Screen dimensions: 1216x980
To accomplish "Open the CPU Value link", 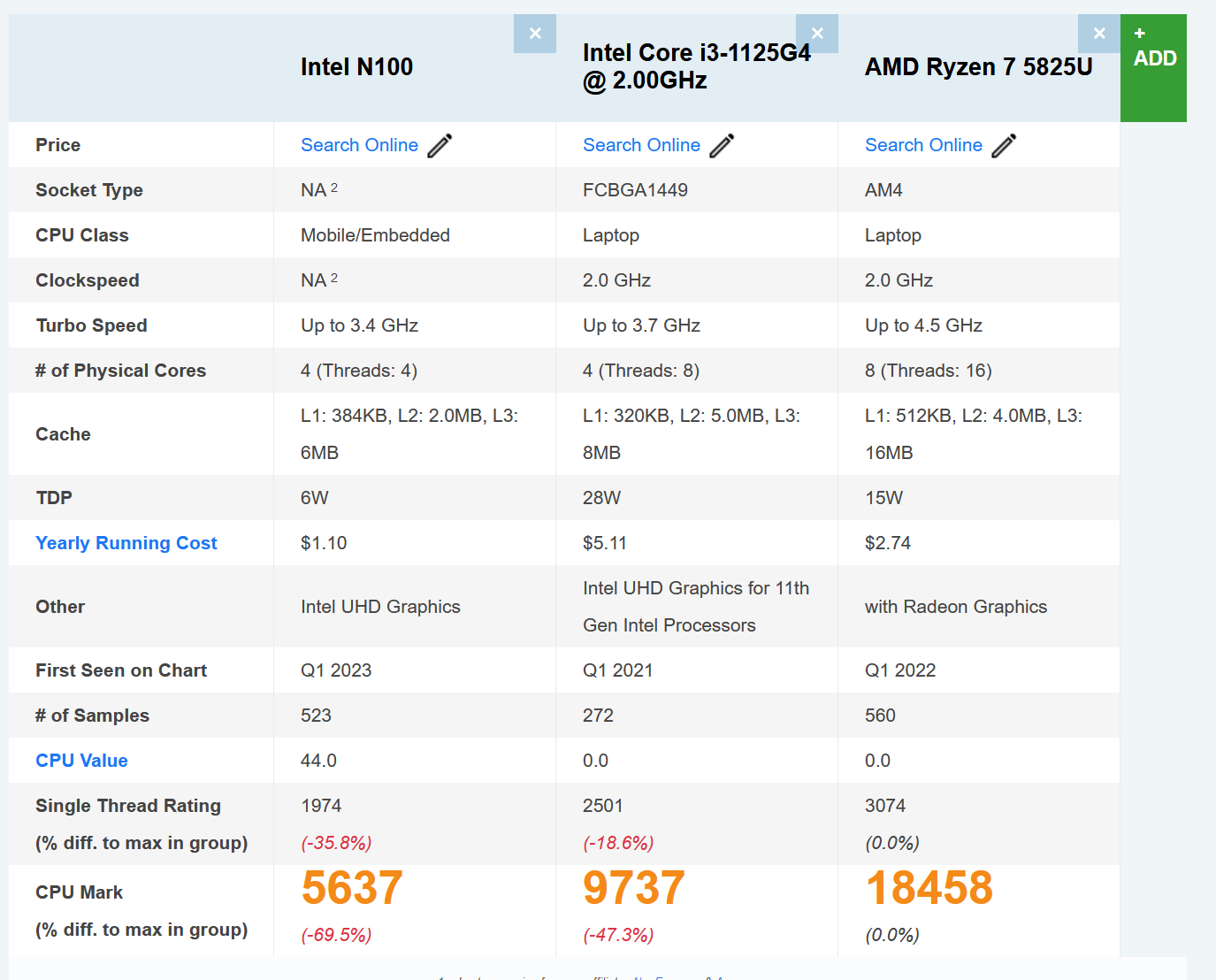I will 81,761.
